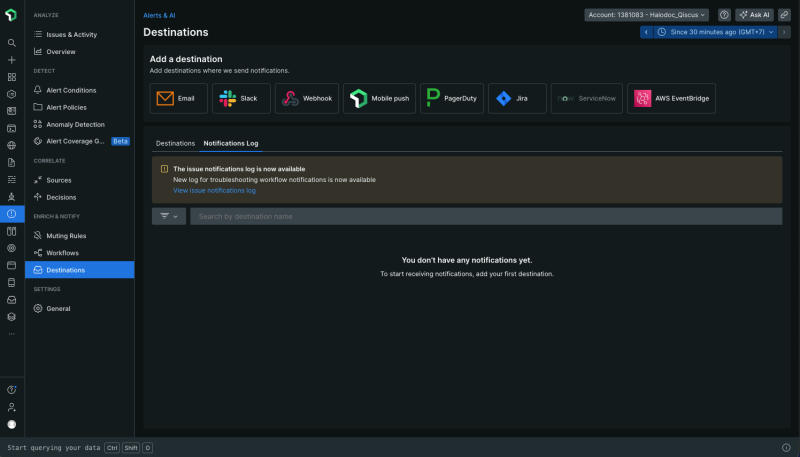Focus the 'Search by destination name' field
The width and height of the screenshot is (800, 457).
click(486, 216)
